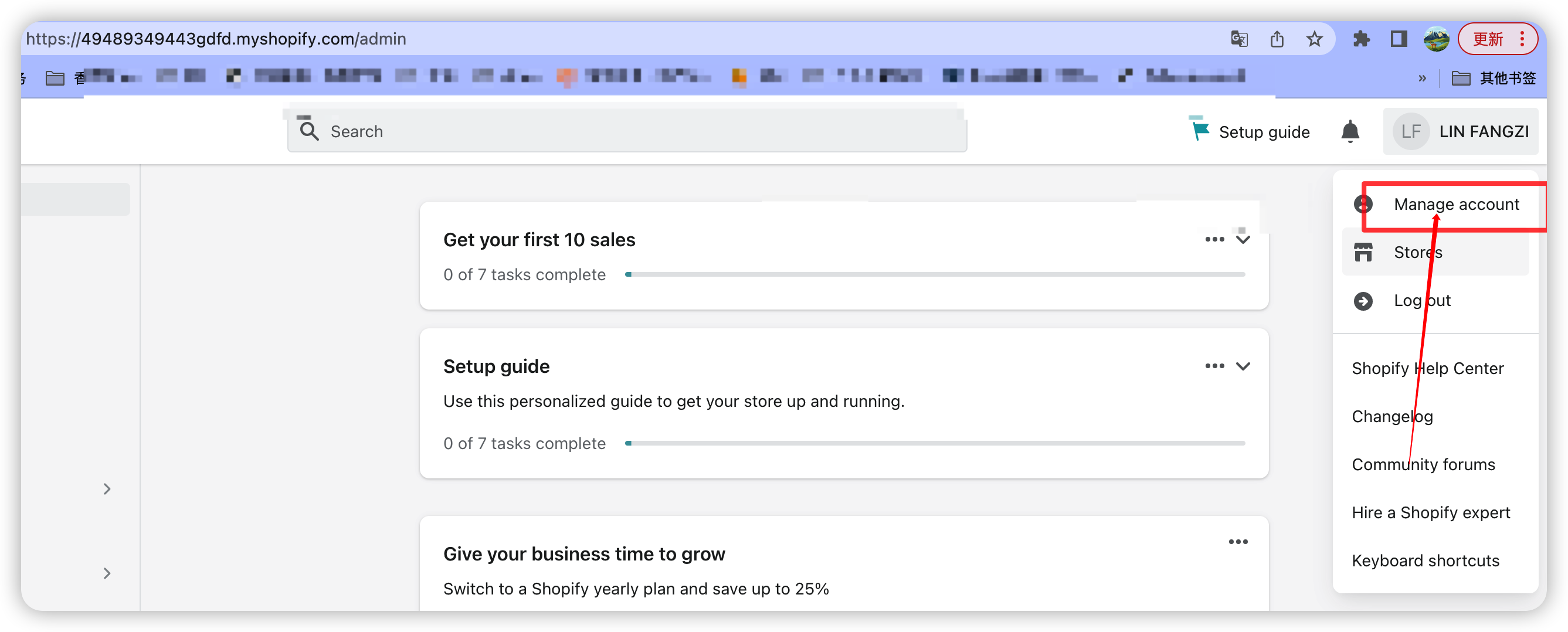
Task: Open the browser extensions puzzle icon
Action: click(x=1362, y=39)
